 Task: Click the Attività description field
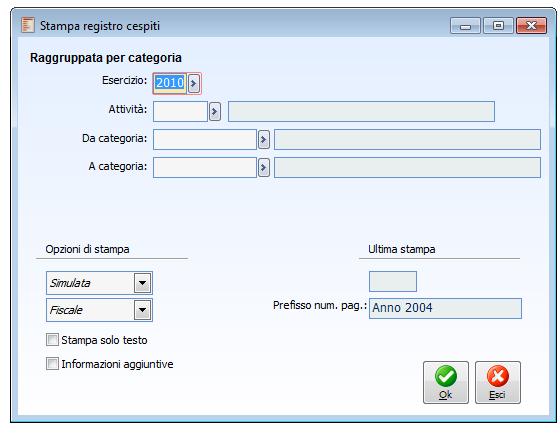[361, 111]
